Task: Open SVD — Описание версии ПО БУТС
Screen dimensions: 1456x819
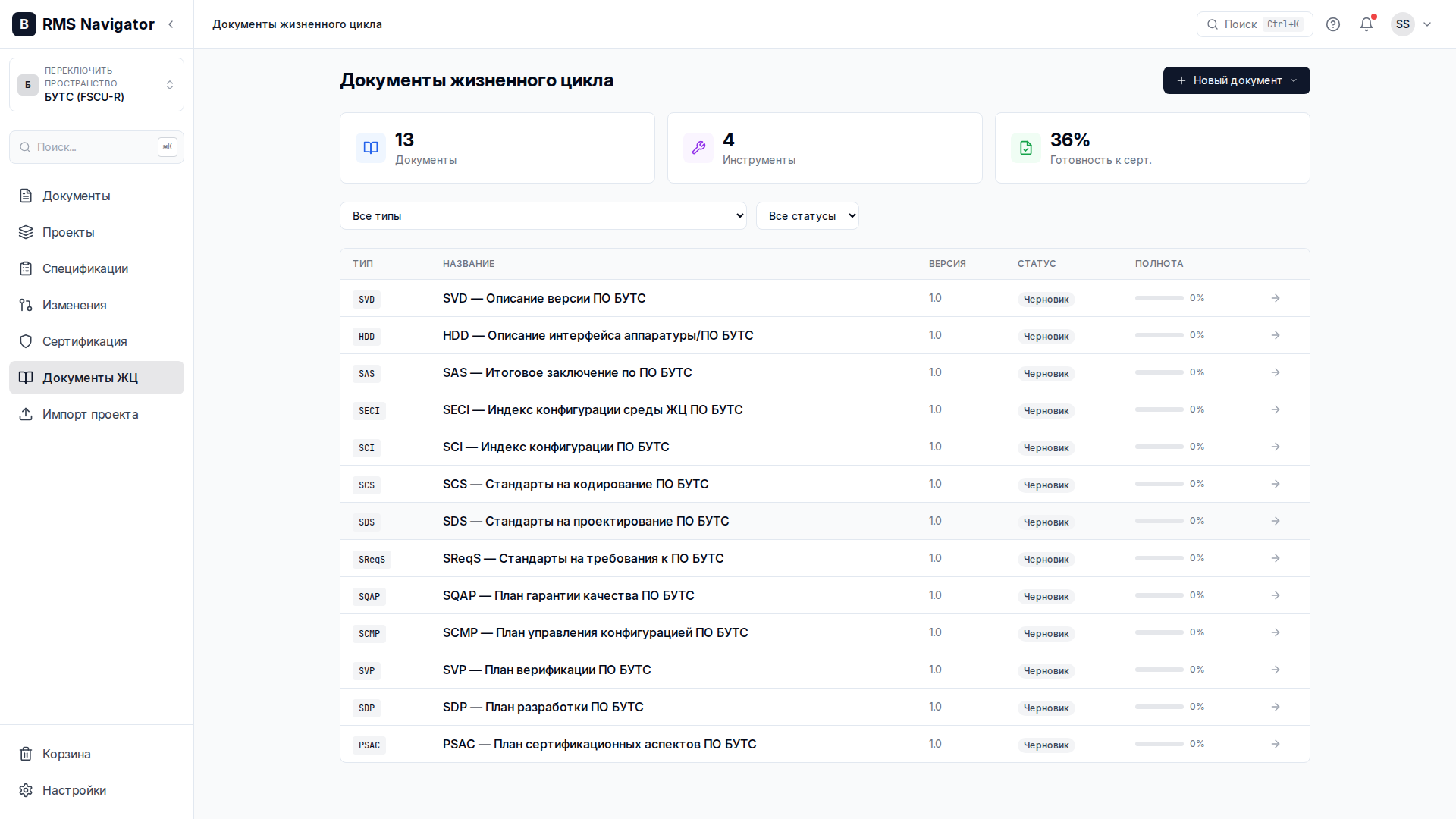Action: pos(544,298)
